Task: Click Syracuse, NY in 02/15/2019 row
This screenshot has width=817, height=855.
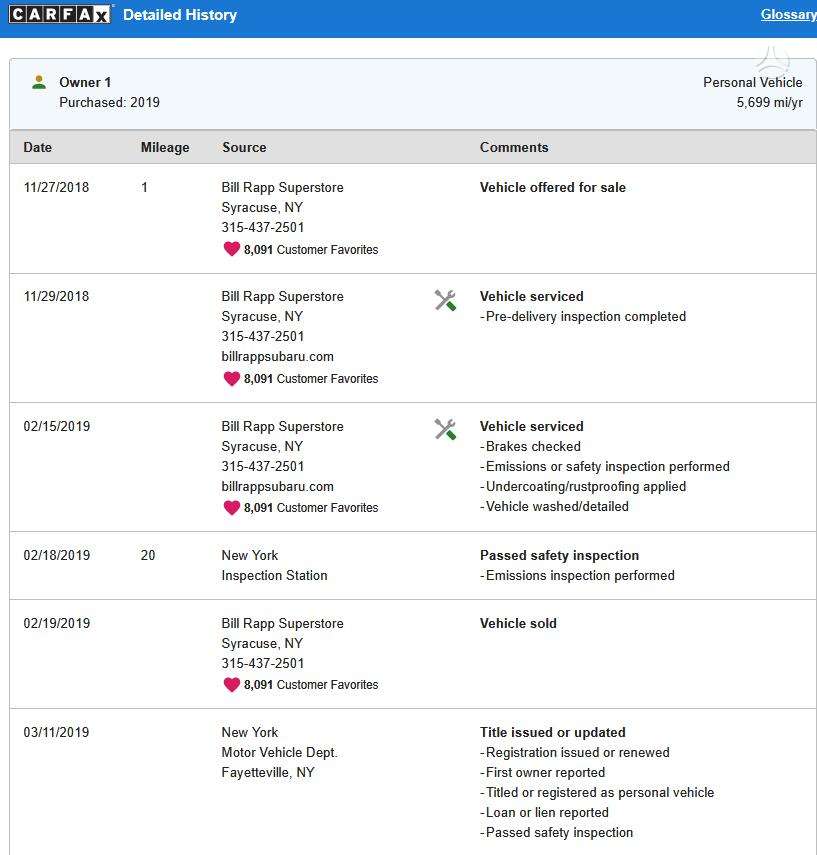Action: point(262,447)
